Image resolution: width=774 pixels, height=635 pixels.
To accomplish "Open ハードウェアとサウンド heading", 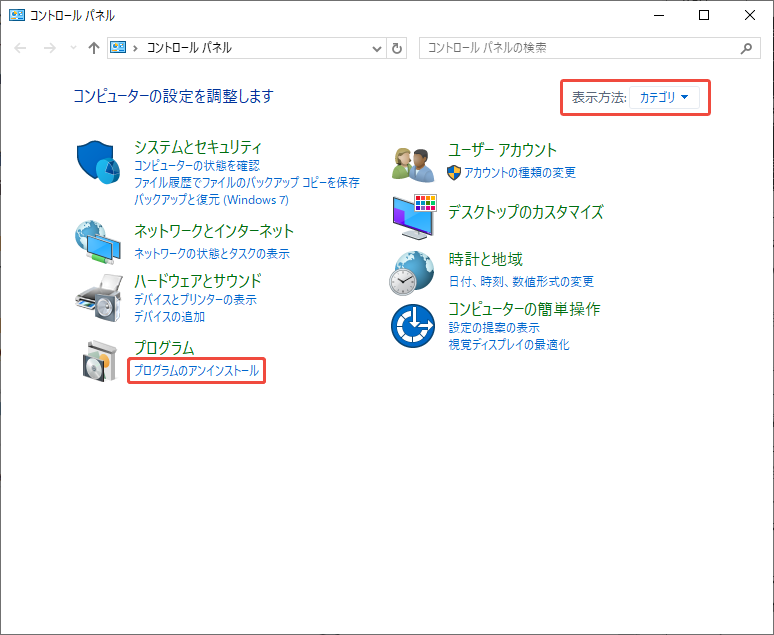I will (197, 281).
